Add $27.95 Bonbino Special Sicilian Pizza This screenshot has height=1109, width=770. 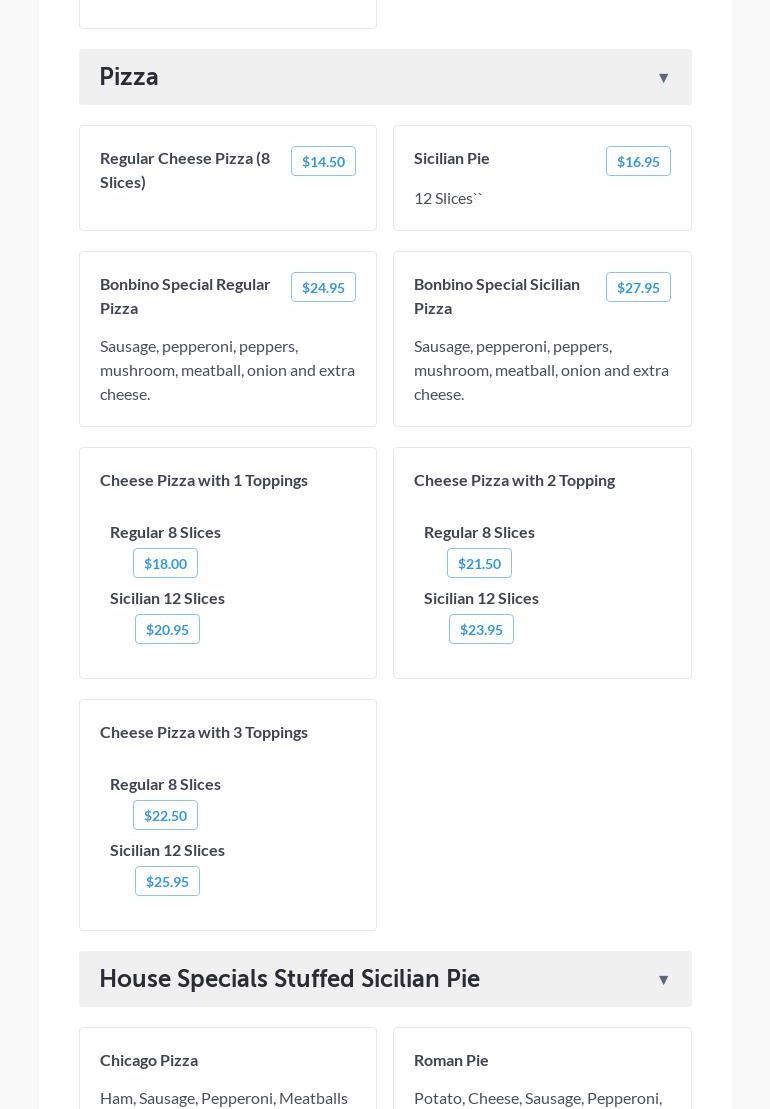638,287
